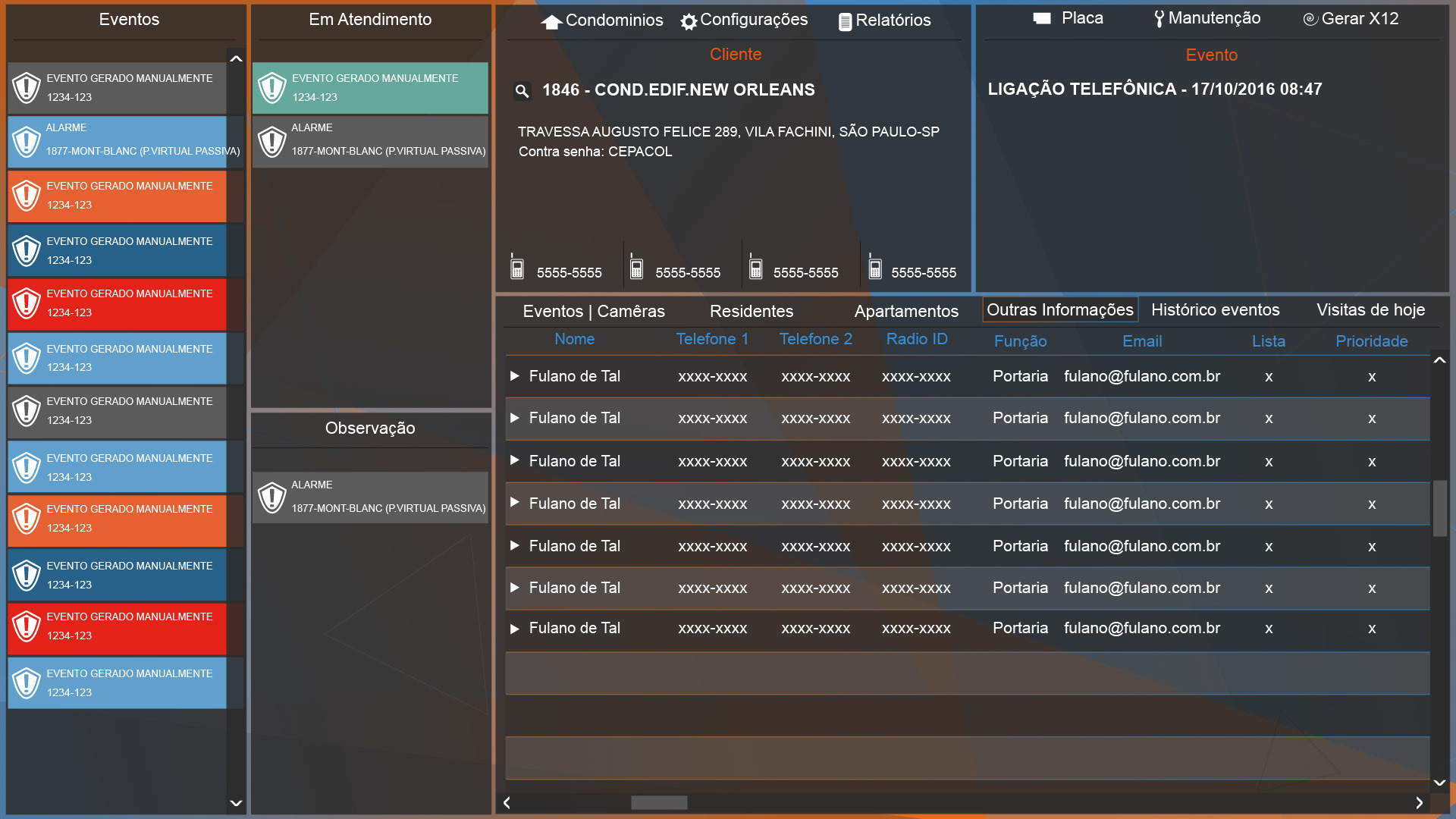The width and height of the screenshot is (1456, 819).
Task: Click Lista x in first Fulano row
Action: 1269,377
